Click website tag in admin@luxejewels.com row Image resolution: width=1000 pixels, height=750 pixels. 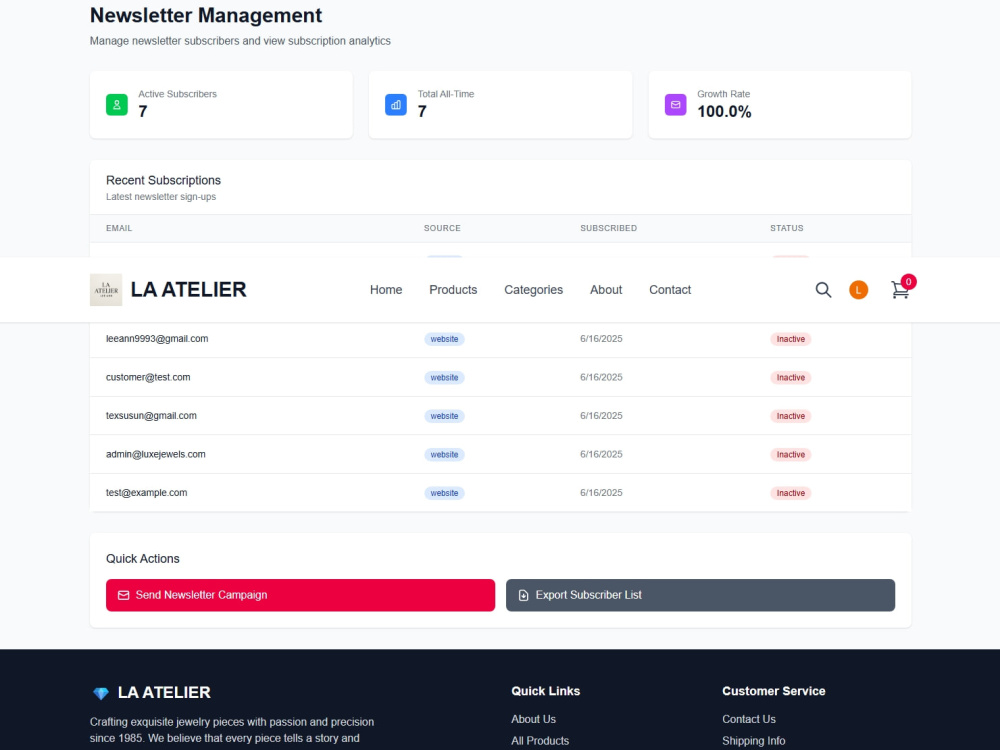[445, 455]
